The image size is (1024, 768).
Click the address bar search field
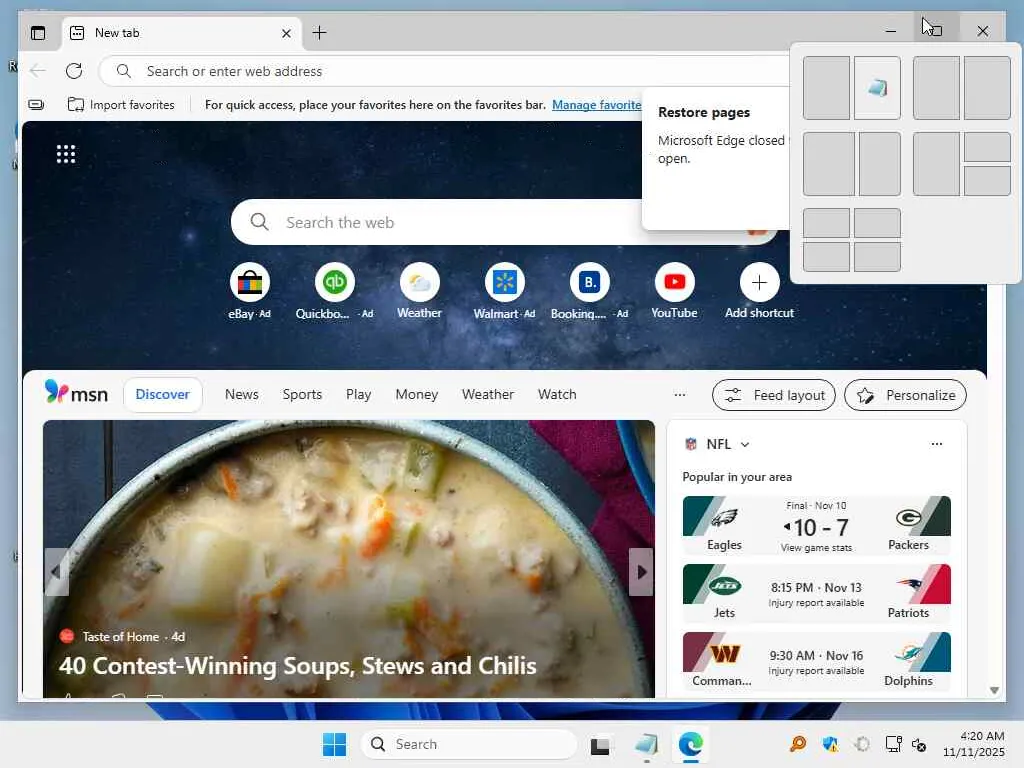click(x=444, y=71)
